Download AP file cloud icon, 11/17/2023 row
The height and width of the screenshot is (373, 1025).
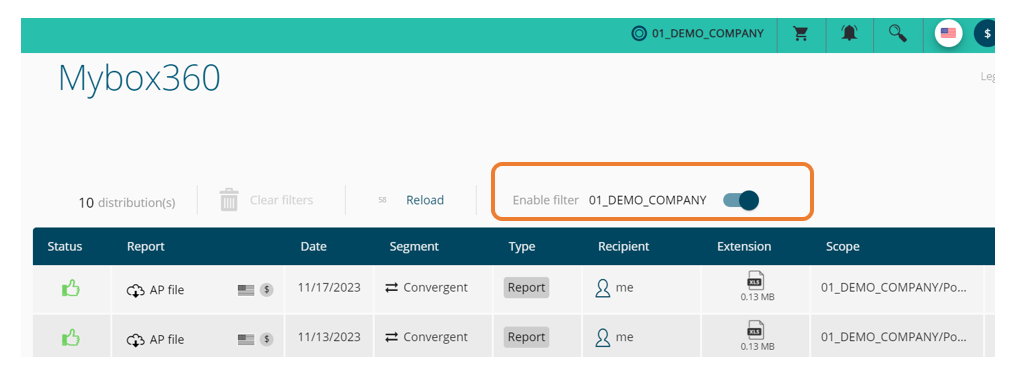click(135, 290)
